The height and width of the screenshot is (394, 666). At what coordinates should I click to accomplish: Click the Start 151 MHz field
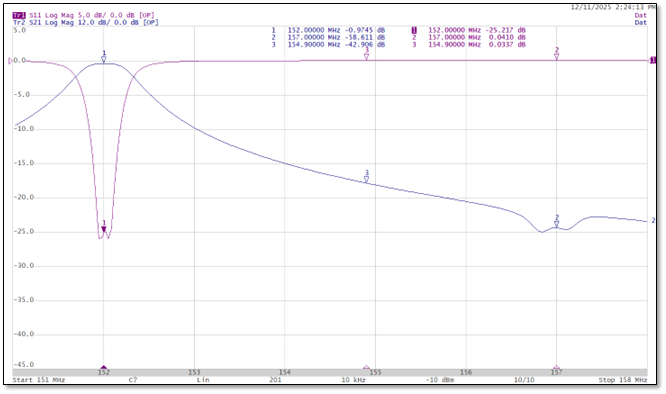tap(39, 380)
